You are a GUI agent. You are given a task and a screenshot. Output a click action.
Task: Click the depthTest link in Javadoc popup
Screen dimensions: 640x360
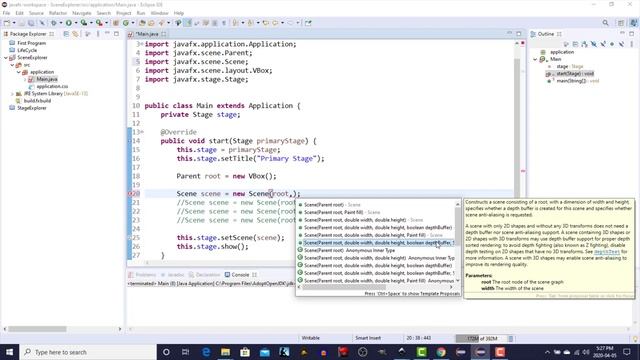[607, 252]
